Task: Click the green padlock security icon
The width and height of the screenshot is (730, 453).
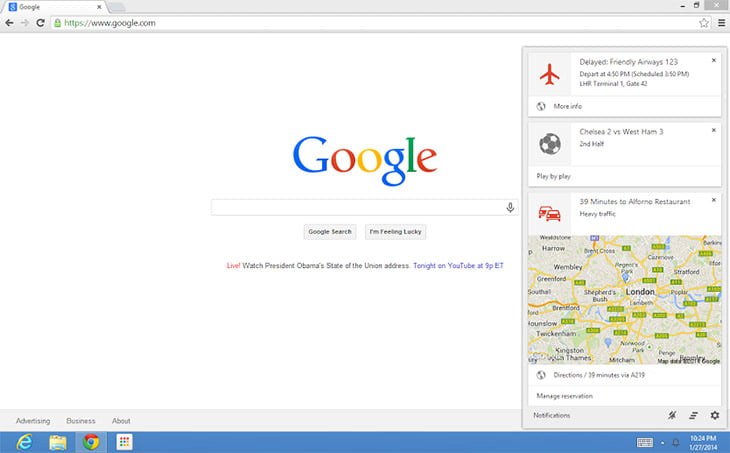Action: click(x=57, y=23)
